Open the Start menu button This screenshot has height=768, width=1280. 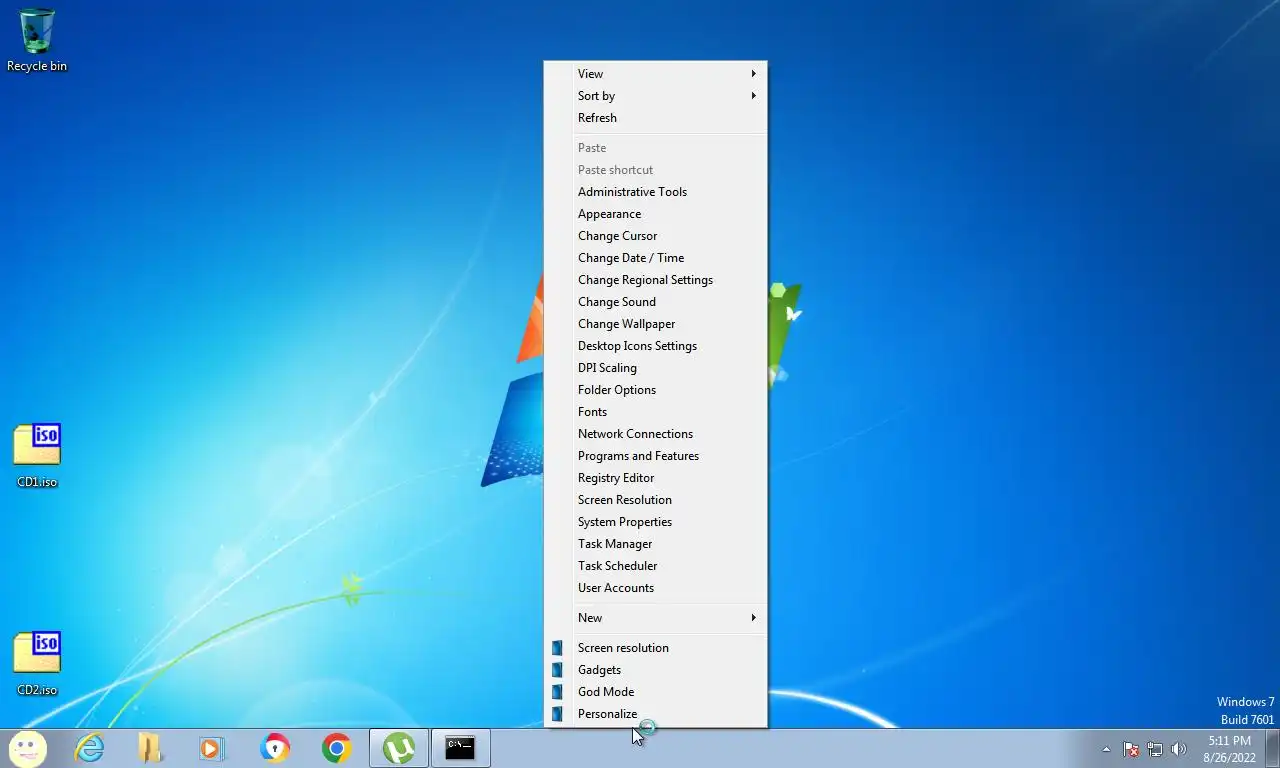[x=27, y=748]
